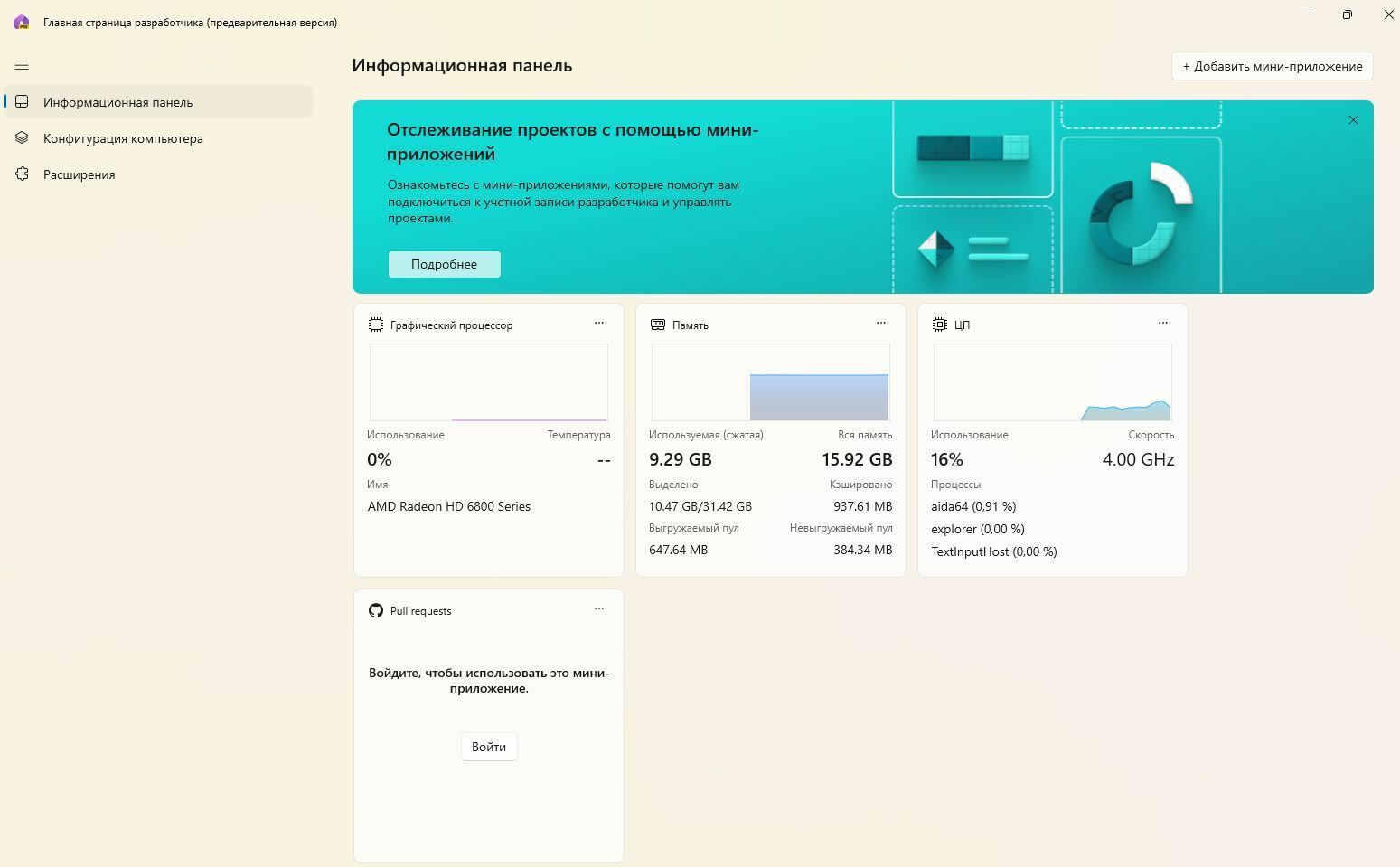Click the Extensions puzzle icon in sidebar
This screenshot has width=1400, height=867.
23,174
